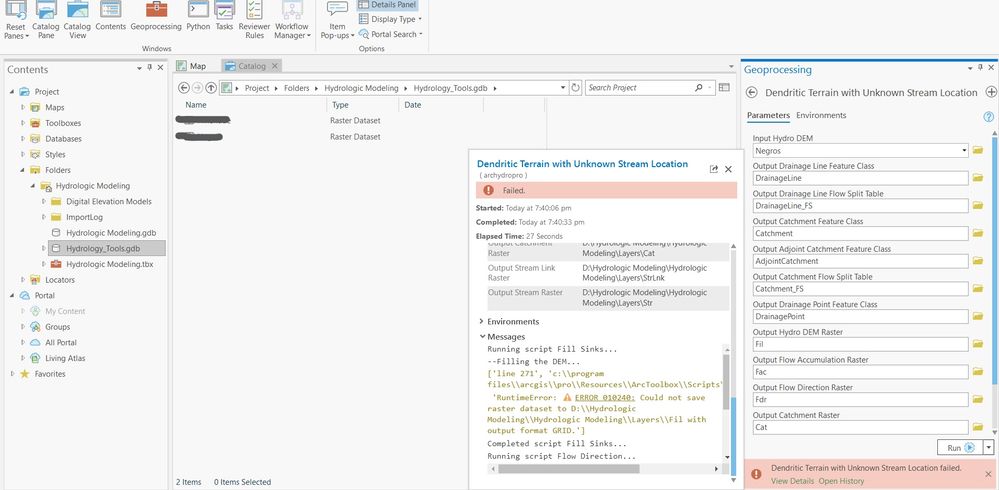Expand the Locators node
This screenshot has height=490, width=999.
23,280
